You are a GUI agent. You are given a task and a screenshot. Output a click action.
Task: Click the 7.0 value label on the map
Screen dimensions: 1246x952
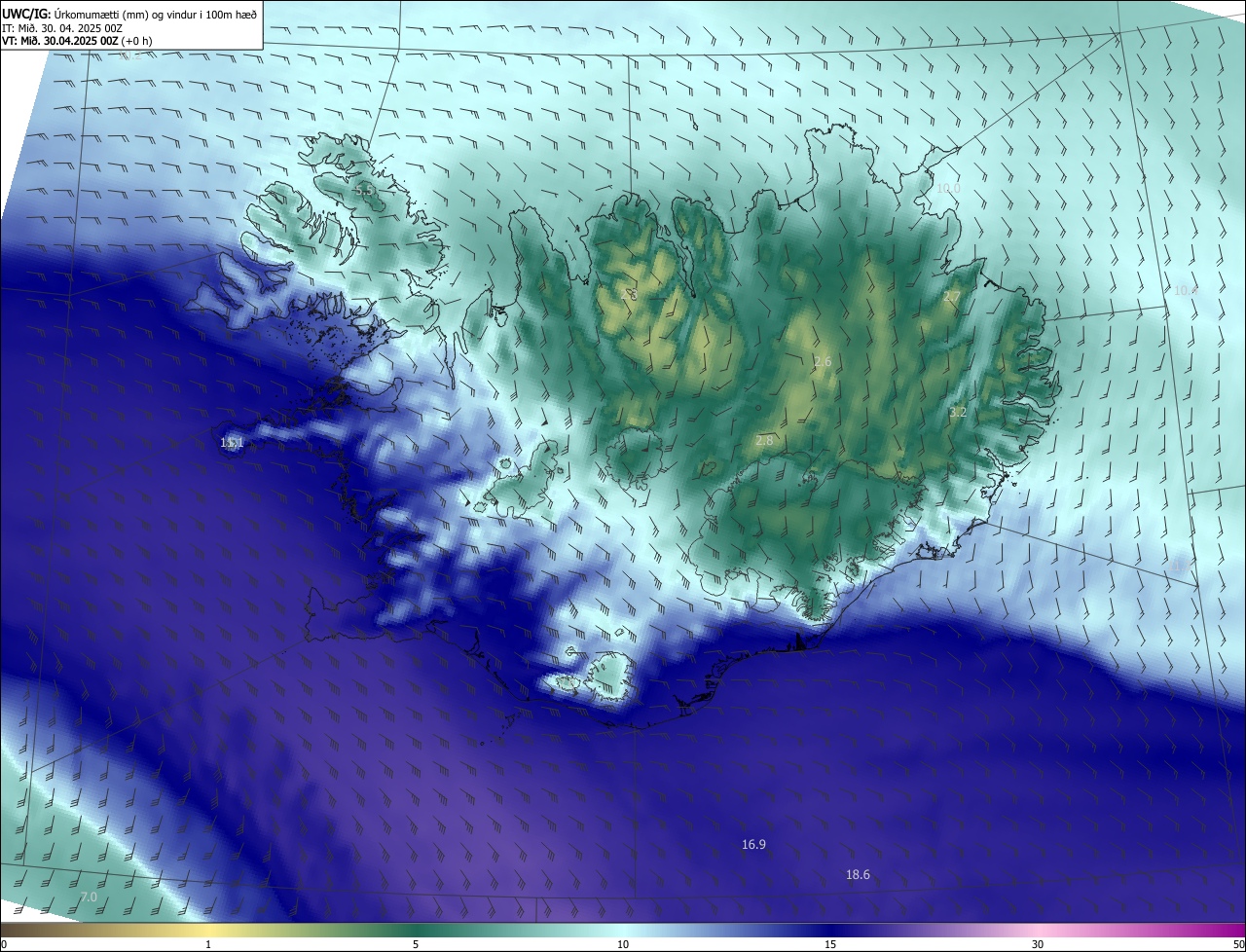[x=89, y=897]
